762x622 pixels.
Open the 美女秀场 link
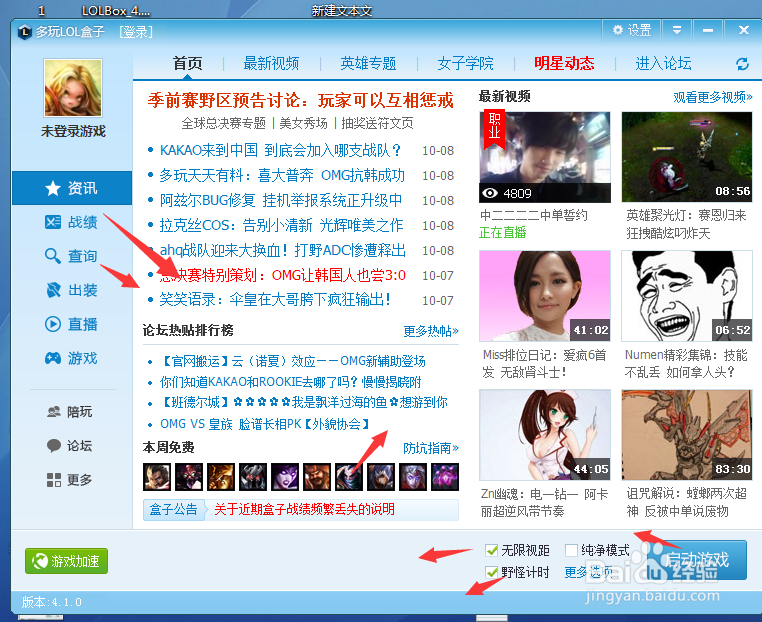click(303, 123)
